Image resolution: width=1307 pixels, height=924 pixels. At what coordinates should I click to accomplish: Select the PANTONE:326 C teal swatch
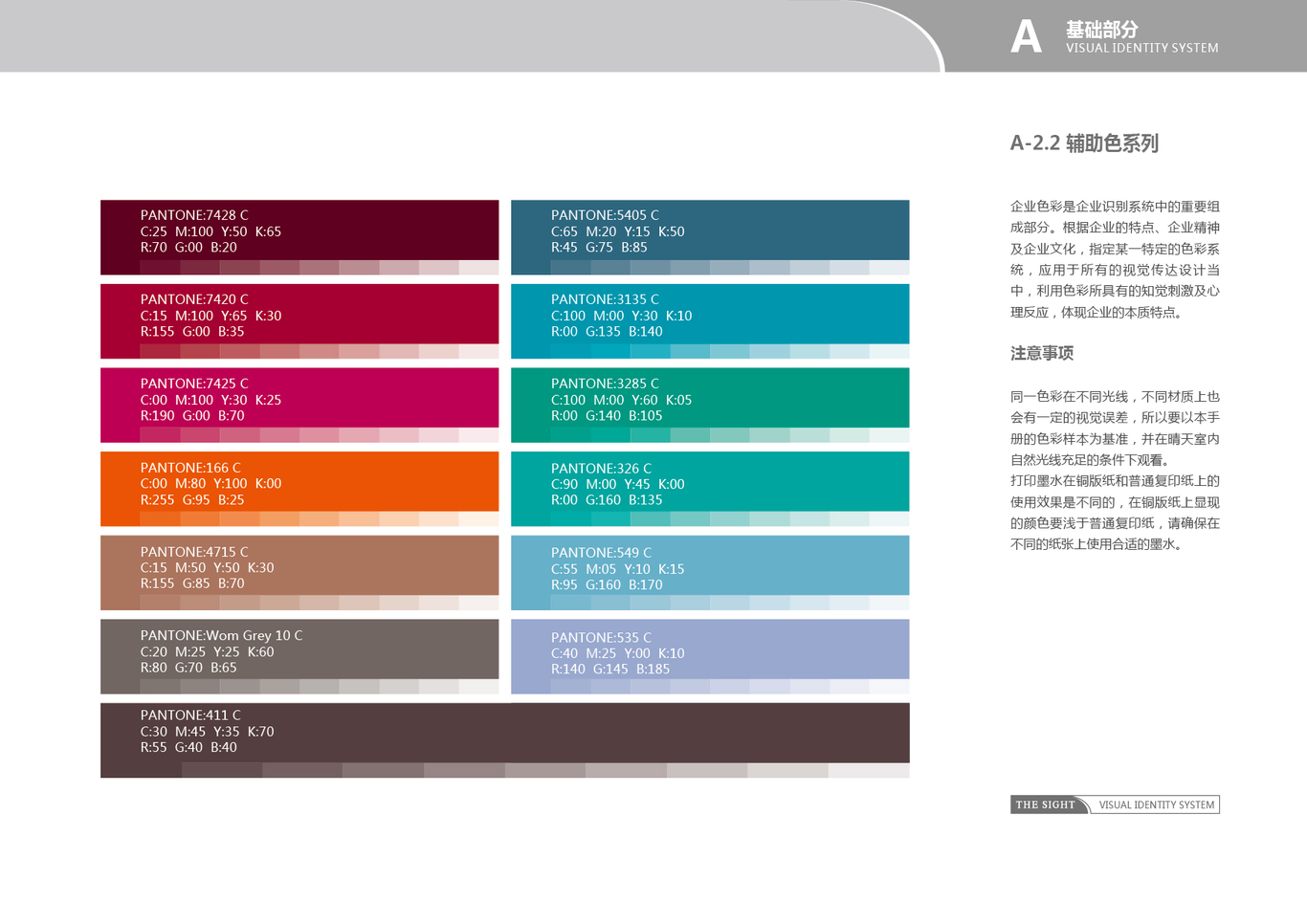click(710, 489)
